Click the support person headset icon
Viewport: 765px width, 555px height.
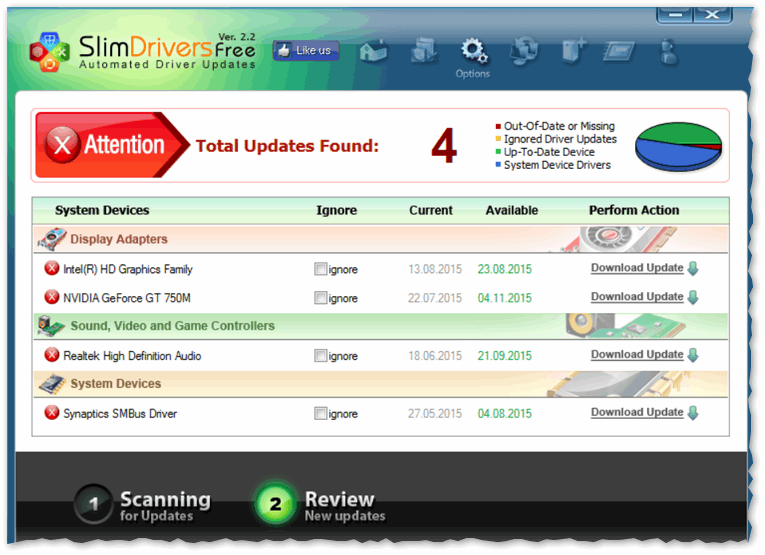tap(668, 52)
